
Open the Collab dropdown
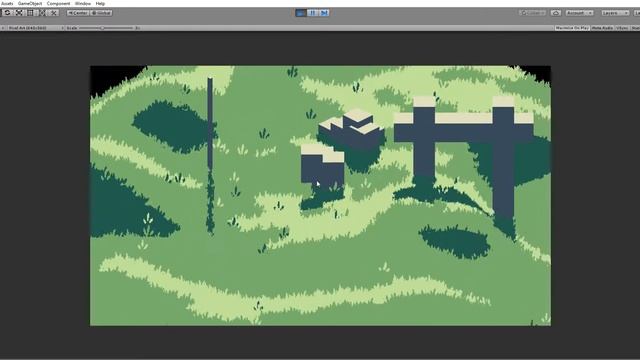tap(532, 13)
